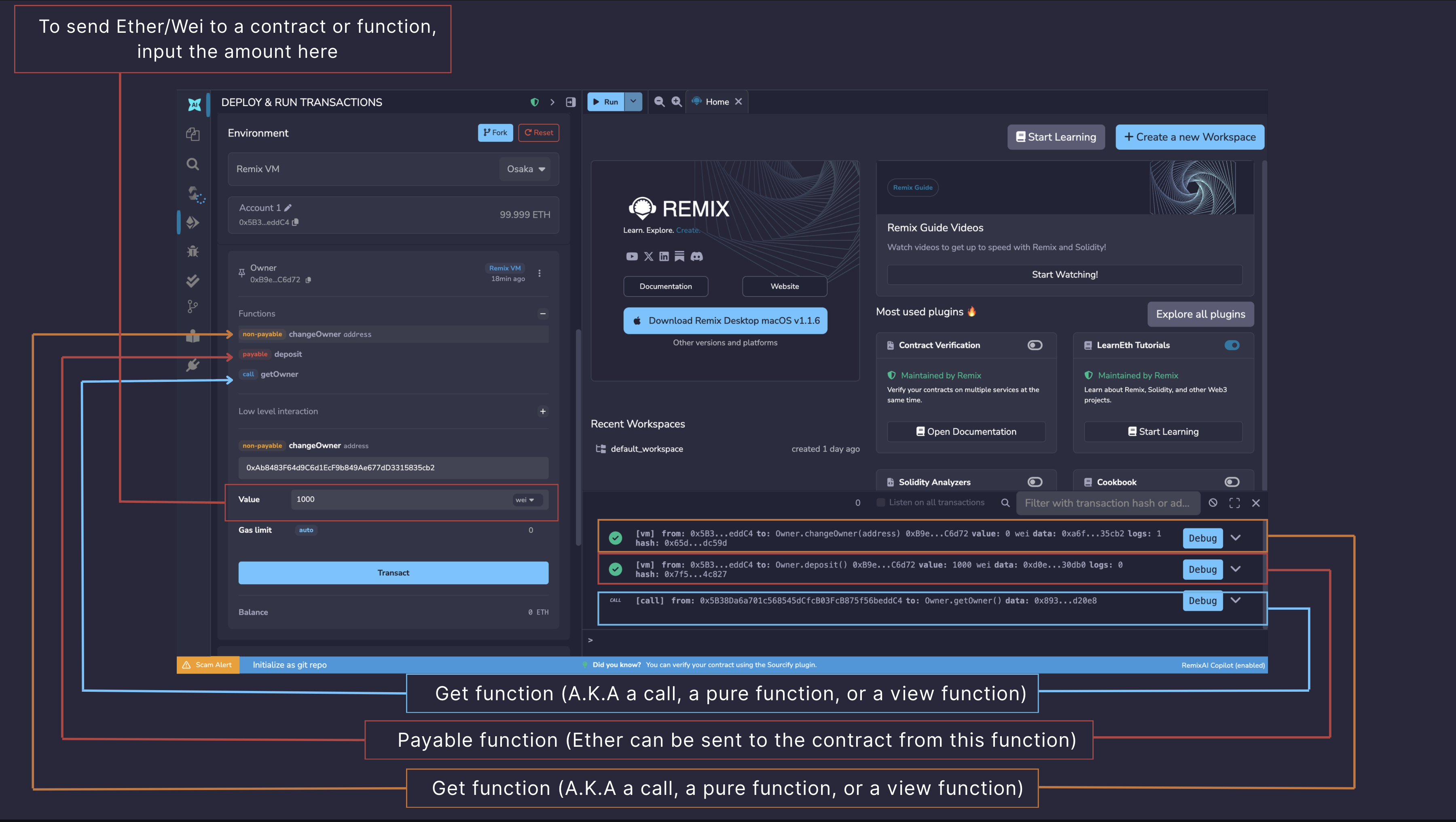Click the RemixAI logo icon in sidebar
This screenshot has width=1456, height=822.
point(194,104)
